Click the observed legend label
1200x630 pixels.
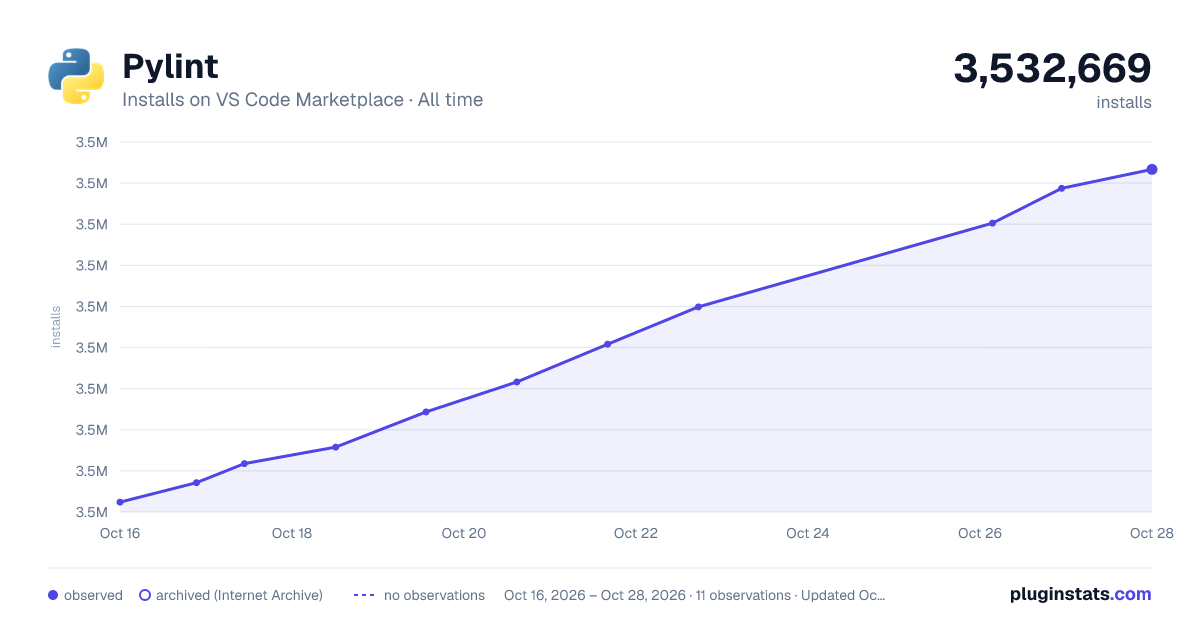coord(93,595)
